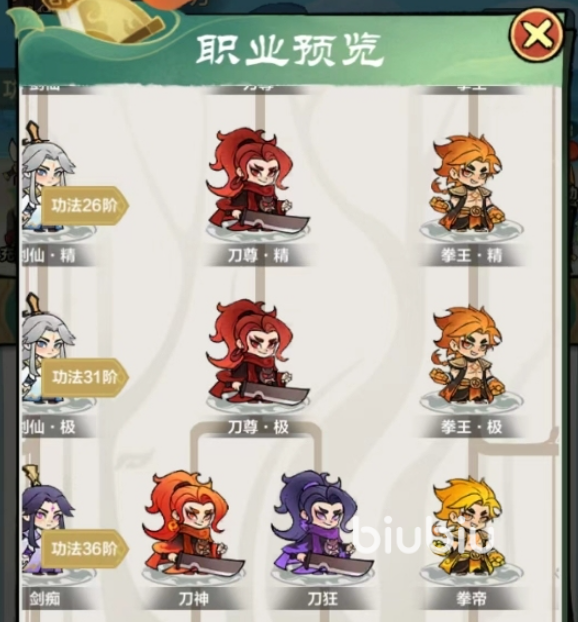Click the 功法26阶 requirement tag
This screenshot has height=622, width=578.
(85, 205)
